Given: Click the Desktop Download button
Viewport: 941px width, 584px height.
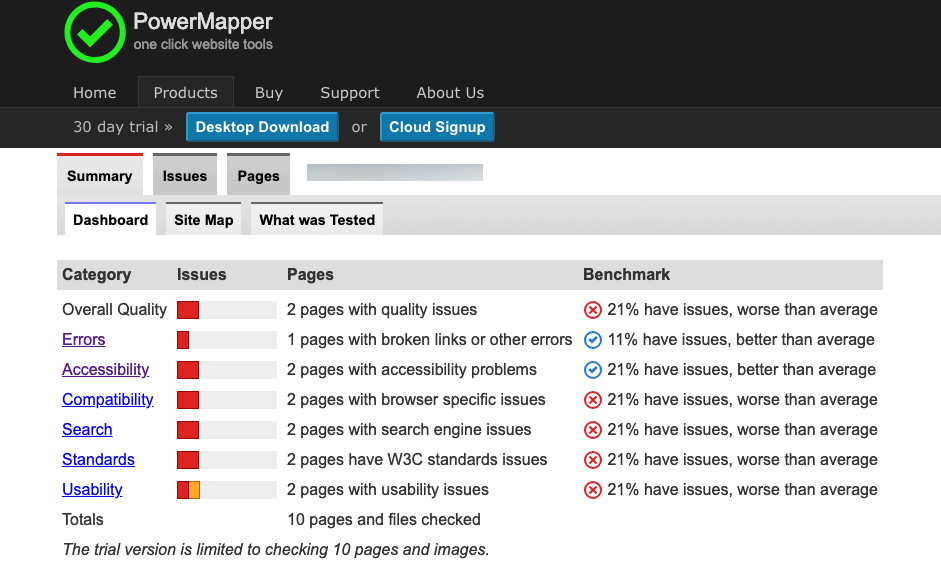Looking at the screenshot, I should 262,127.
